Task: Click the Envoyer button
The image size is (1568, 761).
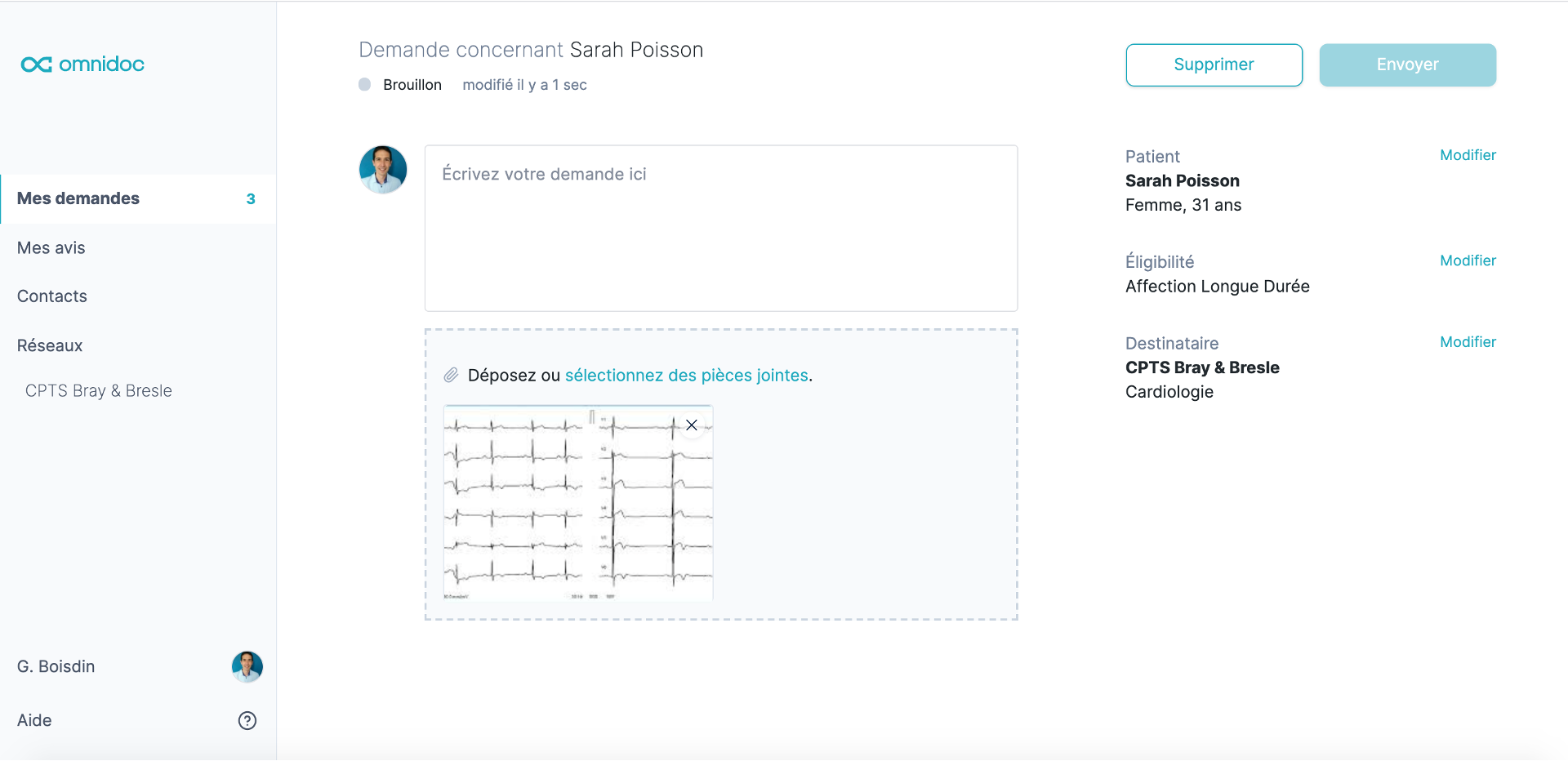Action: [x=1407, y=65]
